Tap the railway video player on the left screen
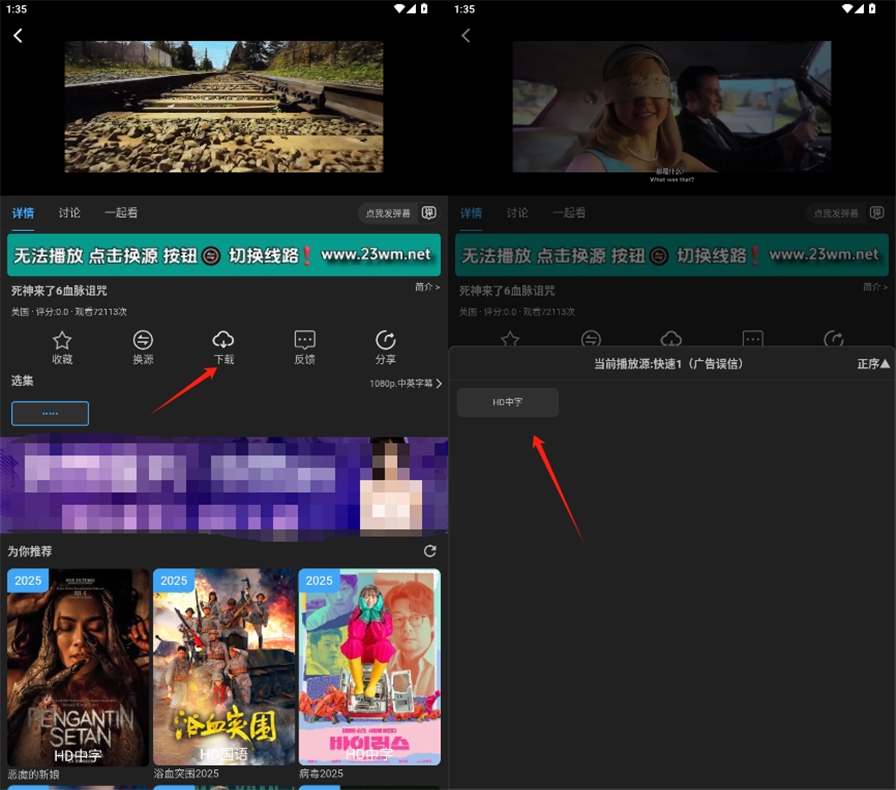Viewport: 896px width, 790px height. [x=224, y=107]
